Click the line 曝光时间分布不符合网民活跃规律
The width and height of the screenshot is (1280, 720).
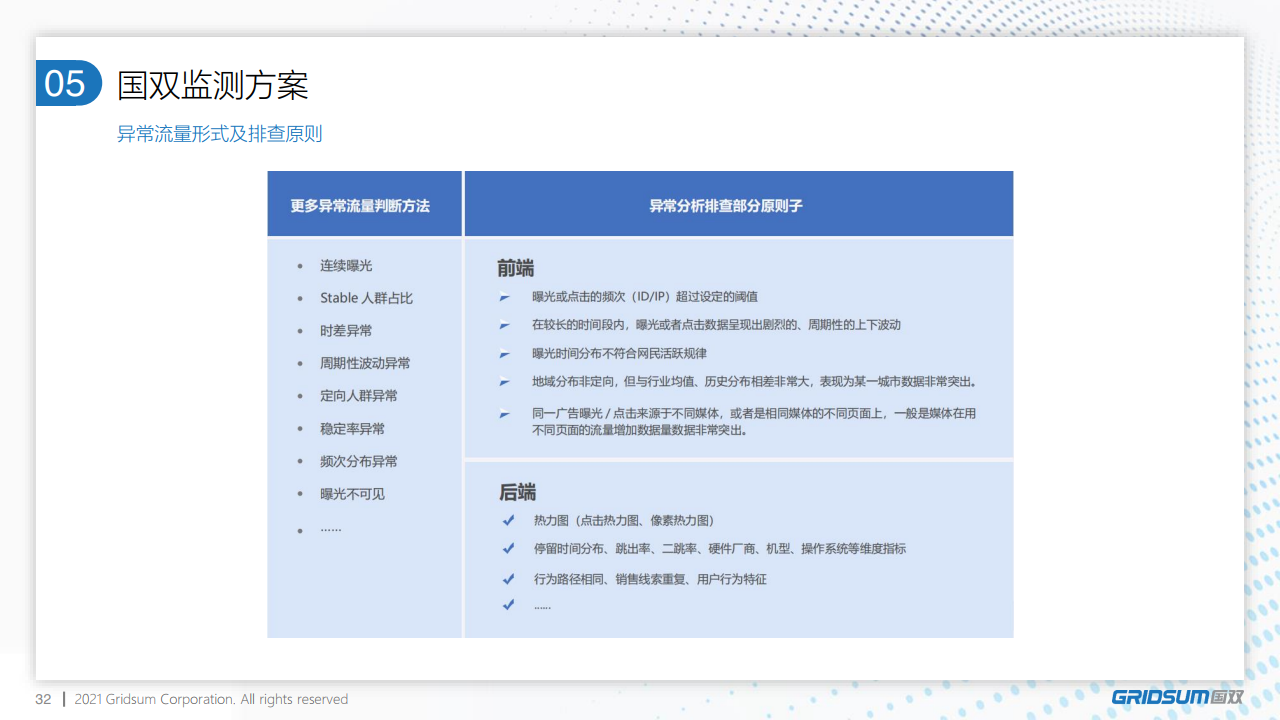620,354
